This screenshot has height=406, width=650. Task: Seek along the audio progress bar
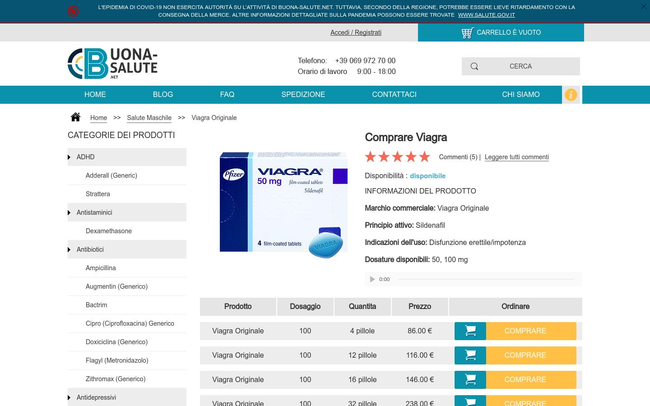click(x=486, y=279)
